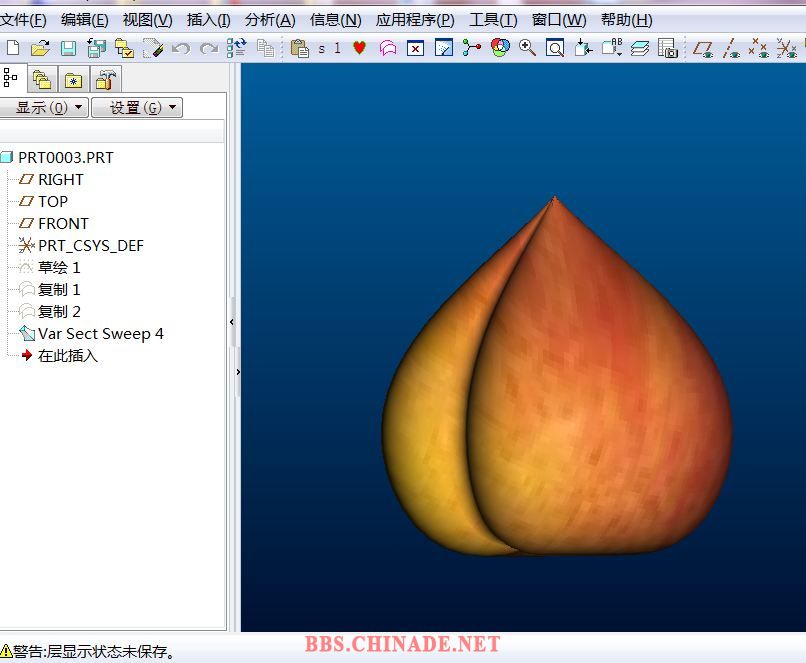
Task: Click the Layers stack icon in toolbar
Action: tap(640, 48)
